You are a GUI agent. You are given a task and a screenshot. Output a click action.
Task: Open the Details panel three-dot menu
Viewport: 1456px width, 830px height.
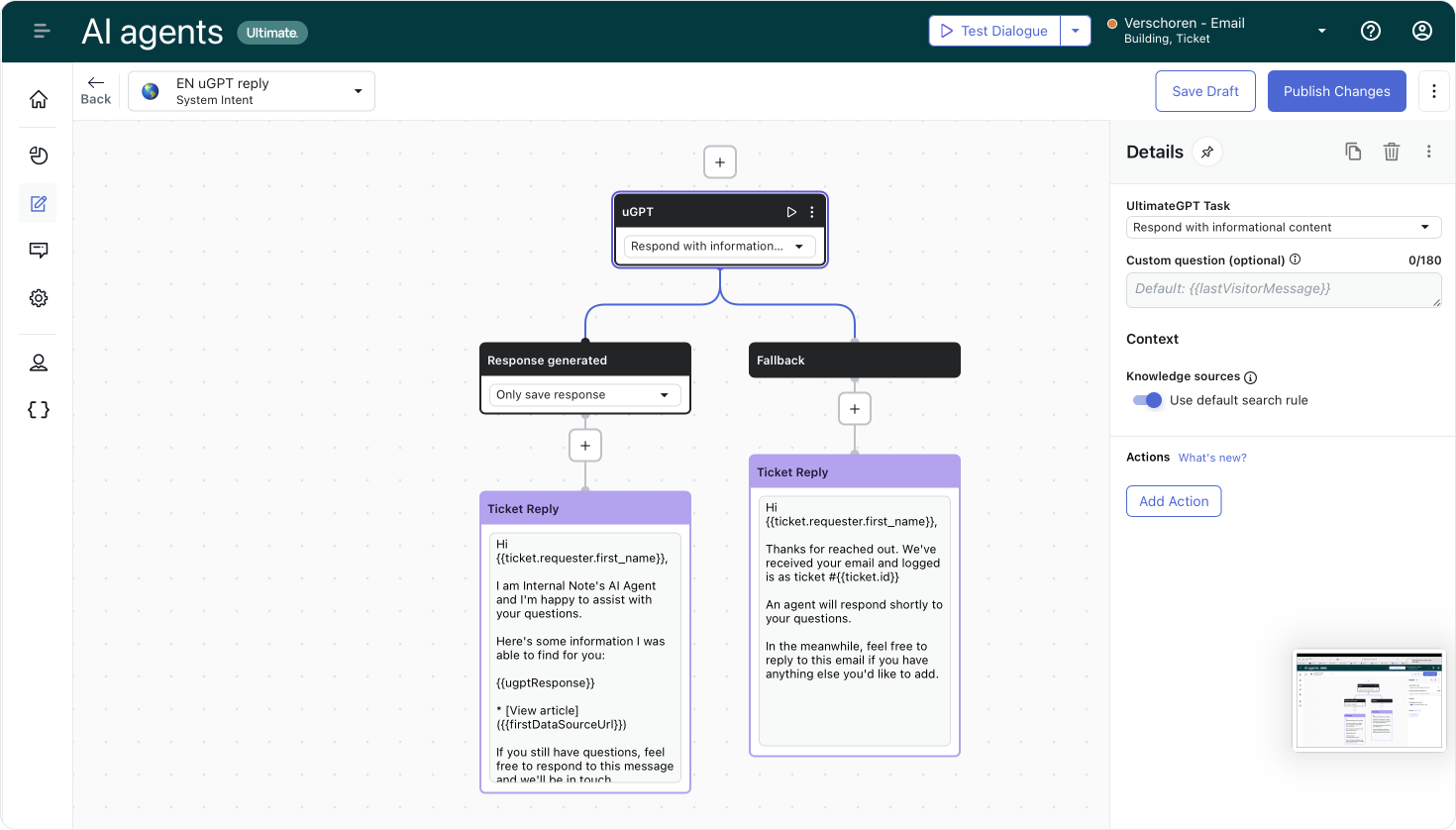1428,152
